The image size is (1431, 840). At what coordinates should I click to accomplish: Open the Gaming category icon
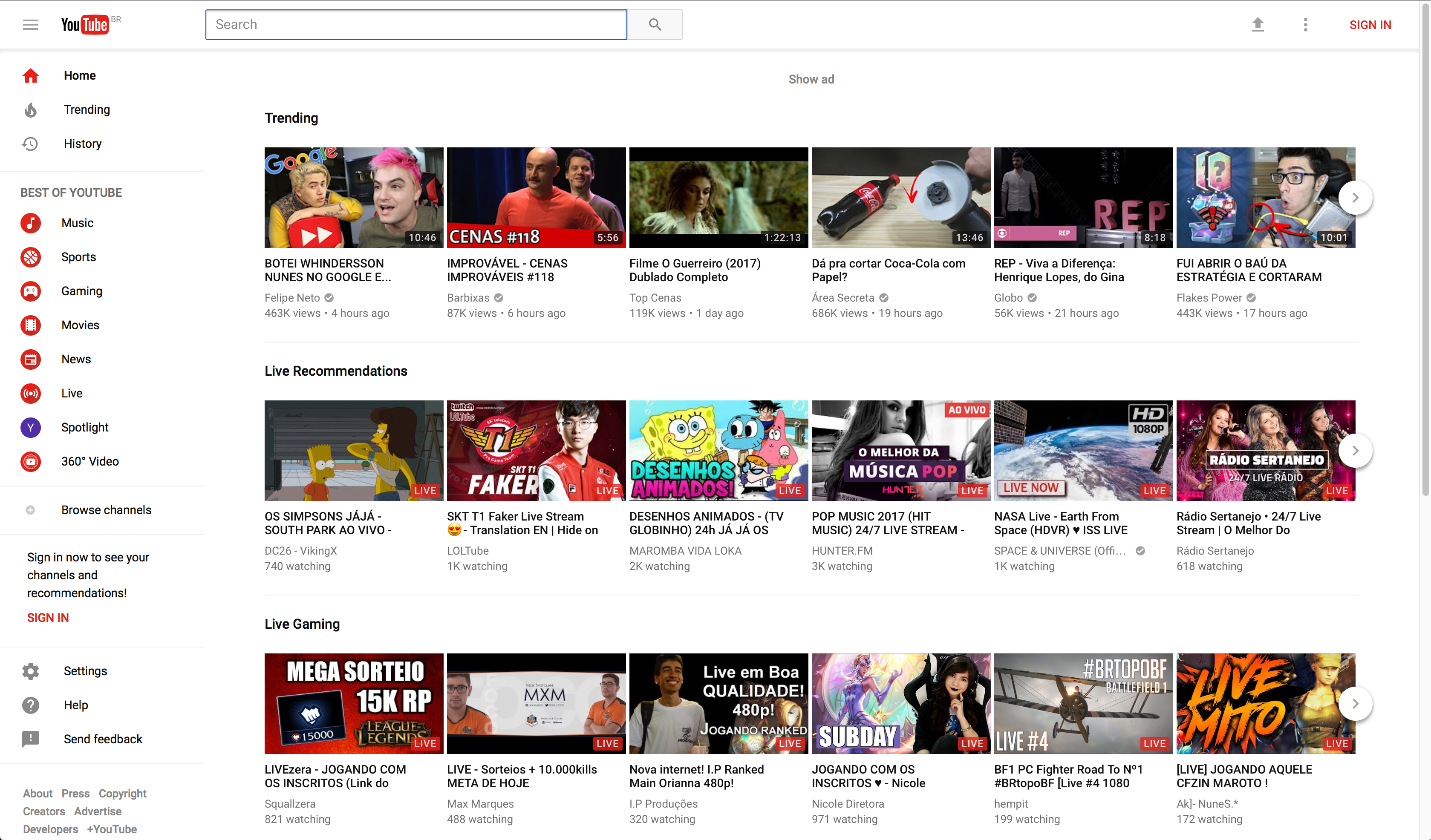tap(31, 291)
